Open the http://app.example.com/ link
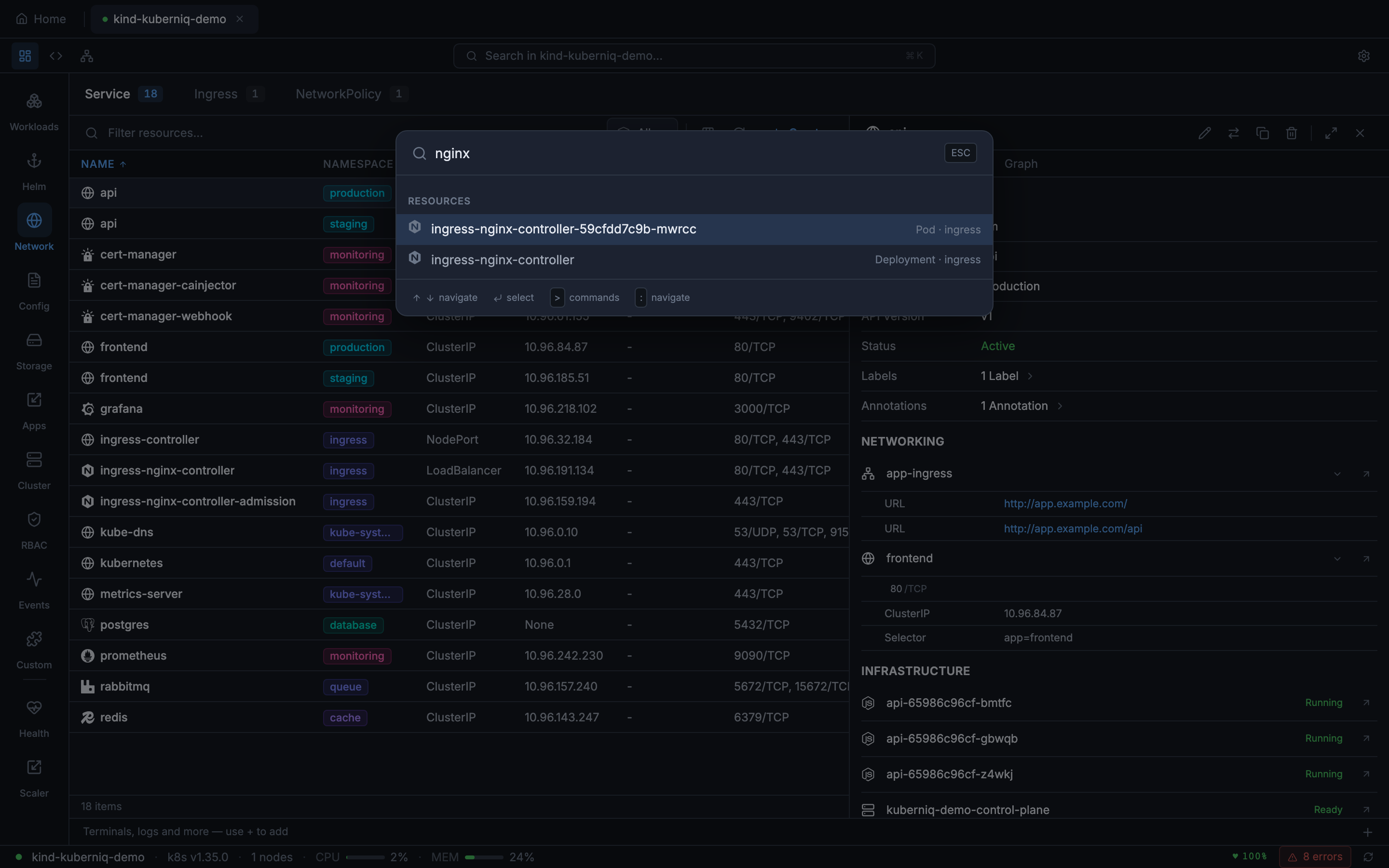 pos(1065,503)
